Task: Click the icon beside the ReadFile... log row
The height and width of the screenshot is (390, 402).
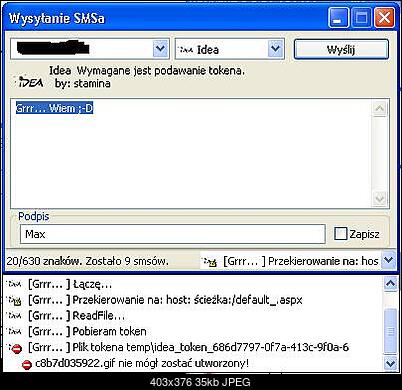Action: coord(15,315)
